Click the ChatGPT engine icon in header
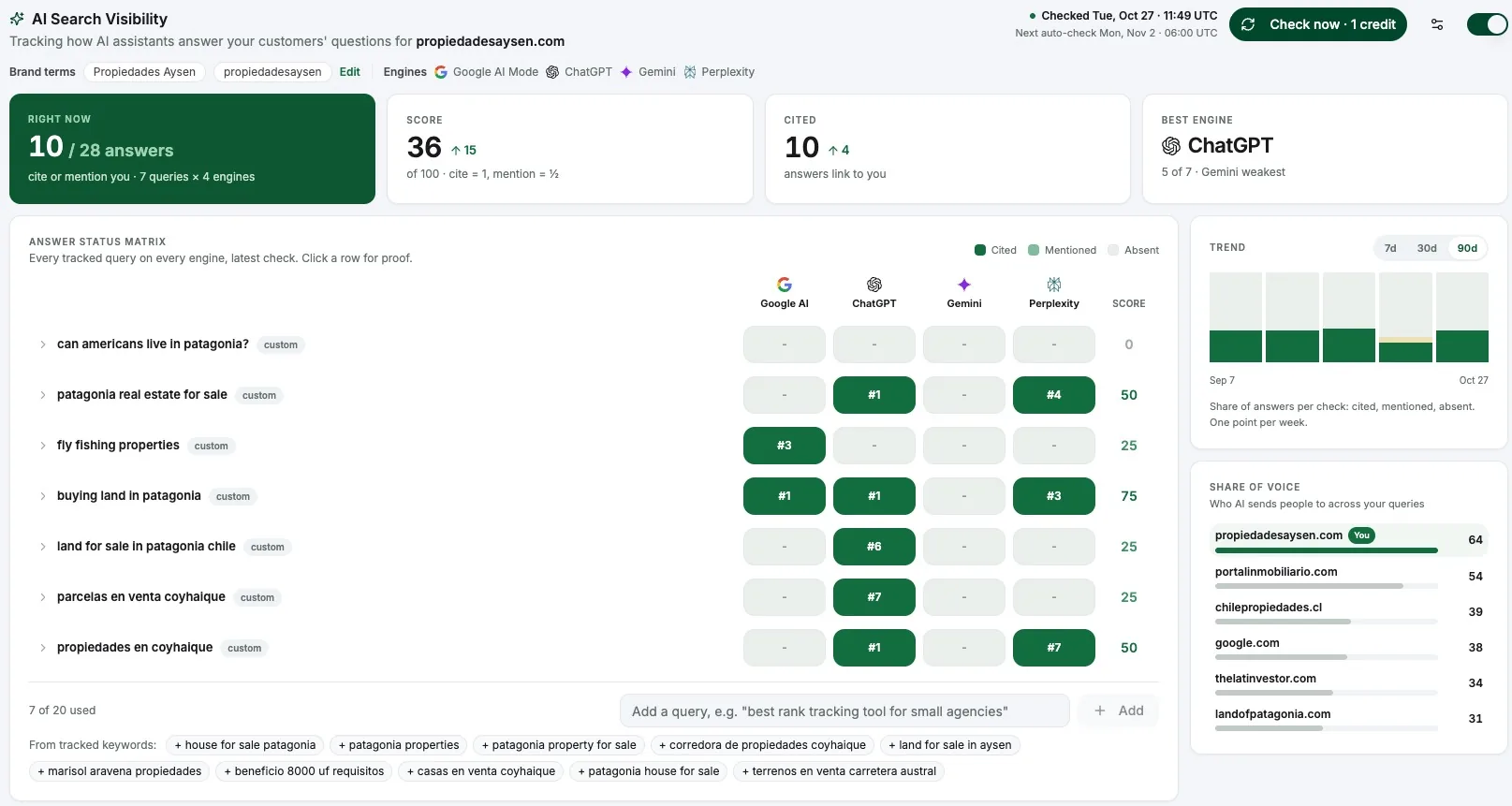 552,72
